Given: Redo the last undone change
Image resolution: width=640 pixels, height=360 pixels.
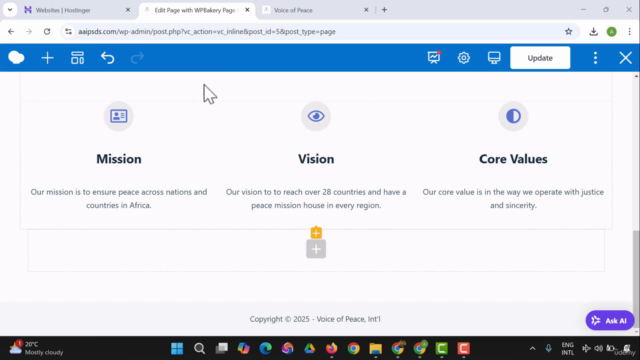Looking at the screenshot, I should click(137, 58).
